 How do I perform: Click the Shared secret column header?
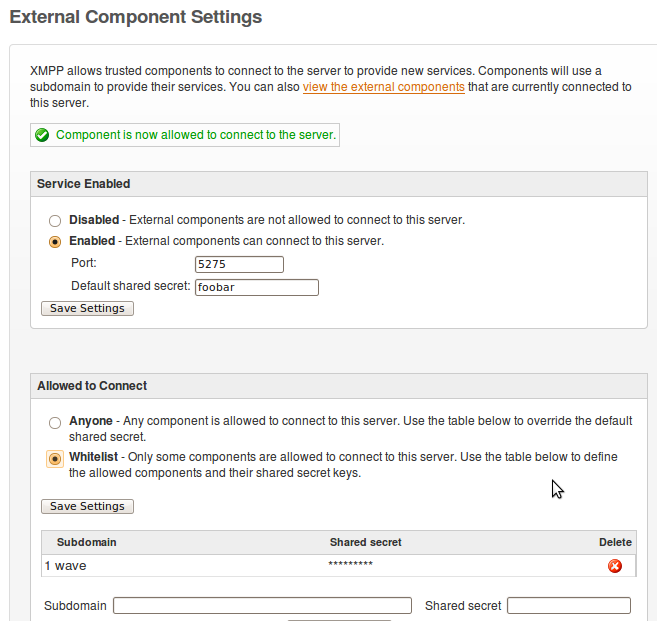(365, 542)
